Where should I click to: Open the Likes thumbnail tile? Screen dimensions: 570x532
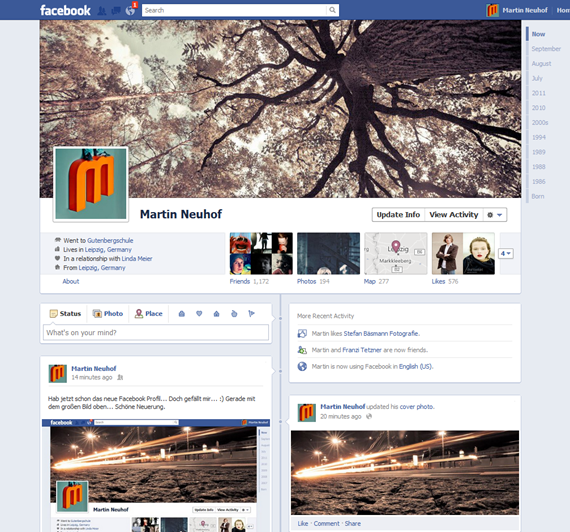click(x=463, y=253)
